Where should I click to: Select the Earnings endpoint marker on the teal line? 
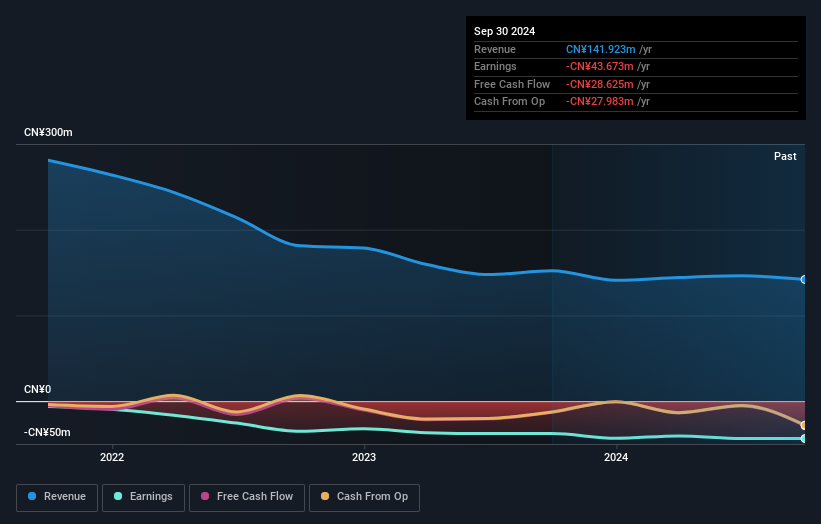804,439
